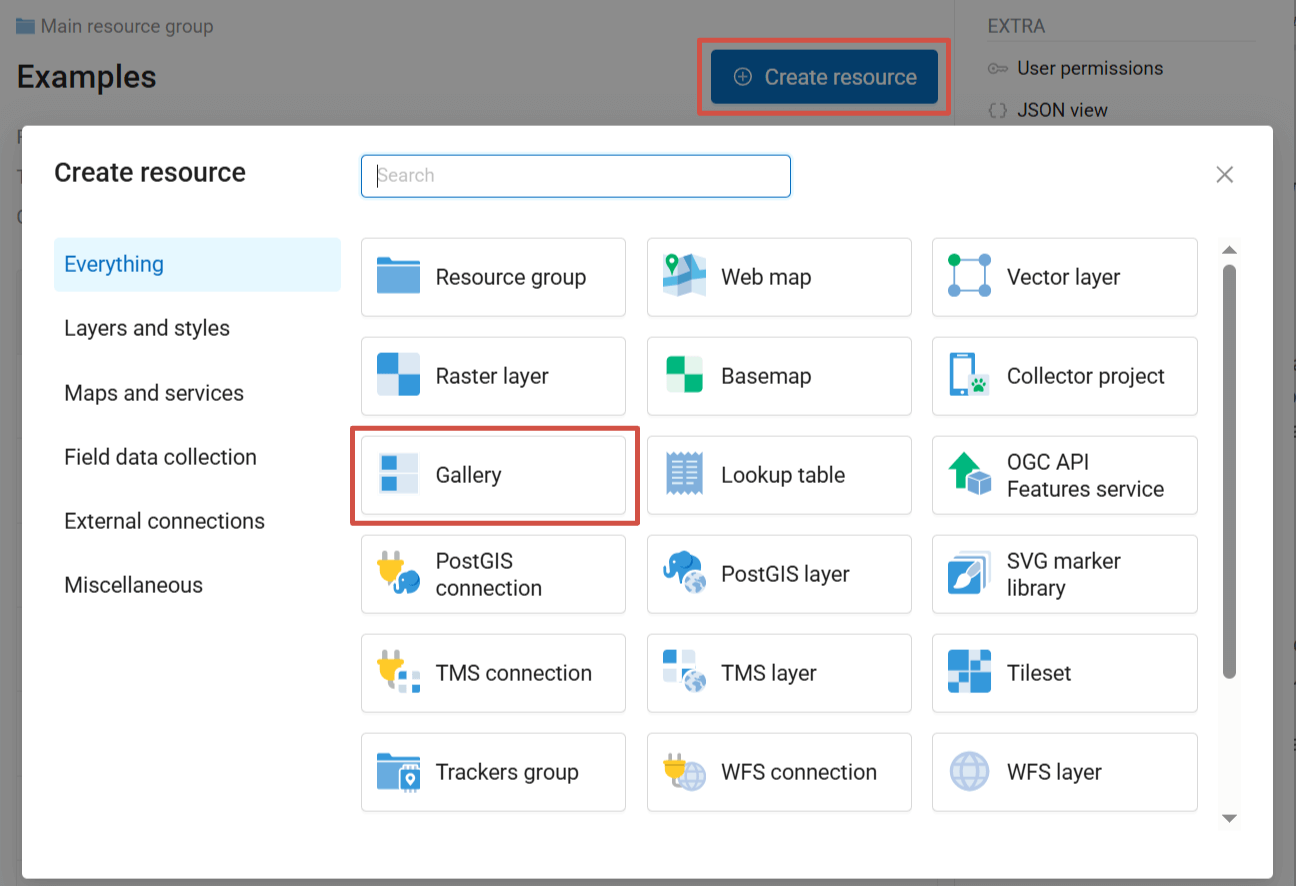Click the SVG marker library icon
This screenshot has width=1296, height=886.
click(969, 574)
